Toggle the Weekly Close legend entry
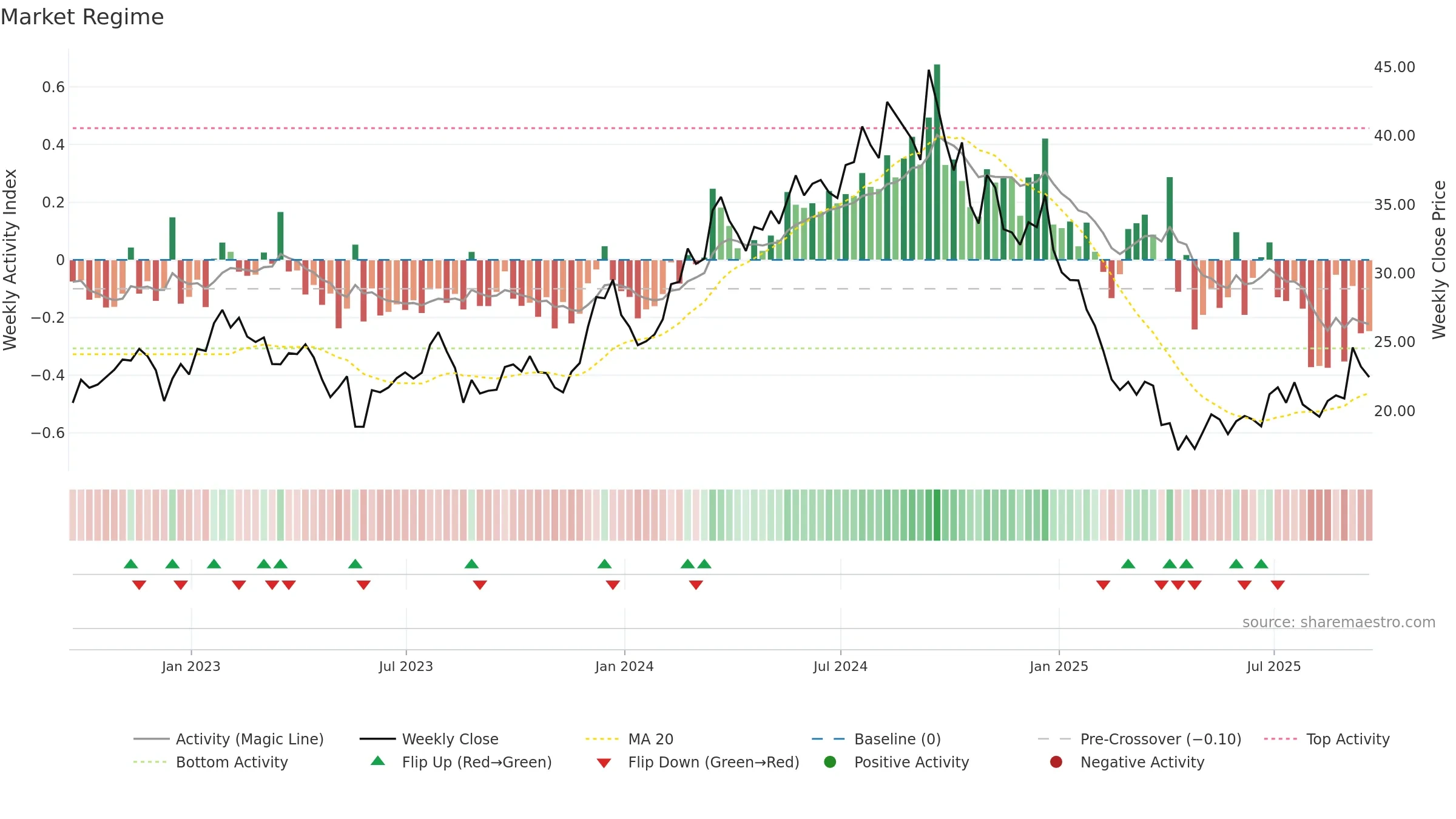 [429, 739]
